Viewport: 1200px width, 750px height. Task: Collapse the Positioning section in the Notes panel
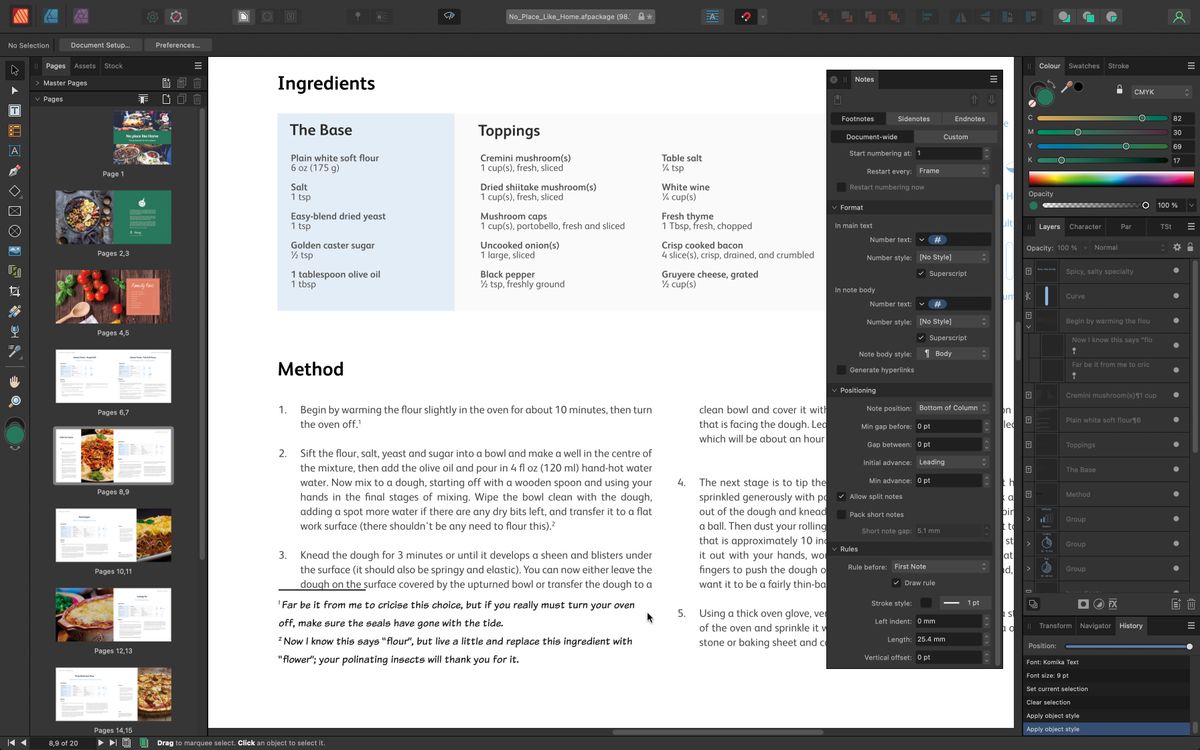(x=836, y=390)
